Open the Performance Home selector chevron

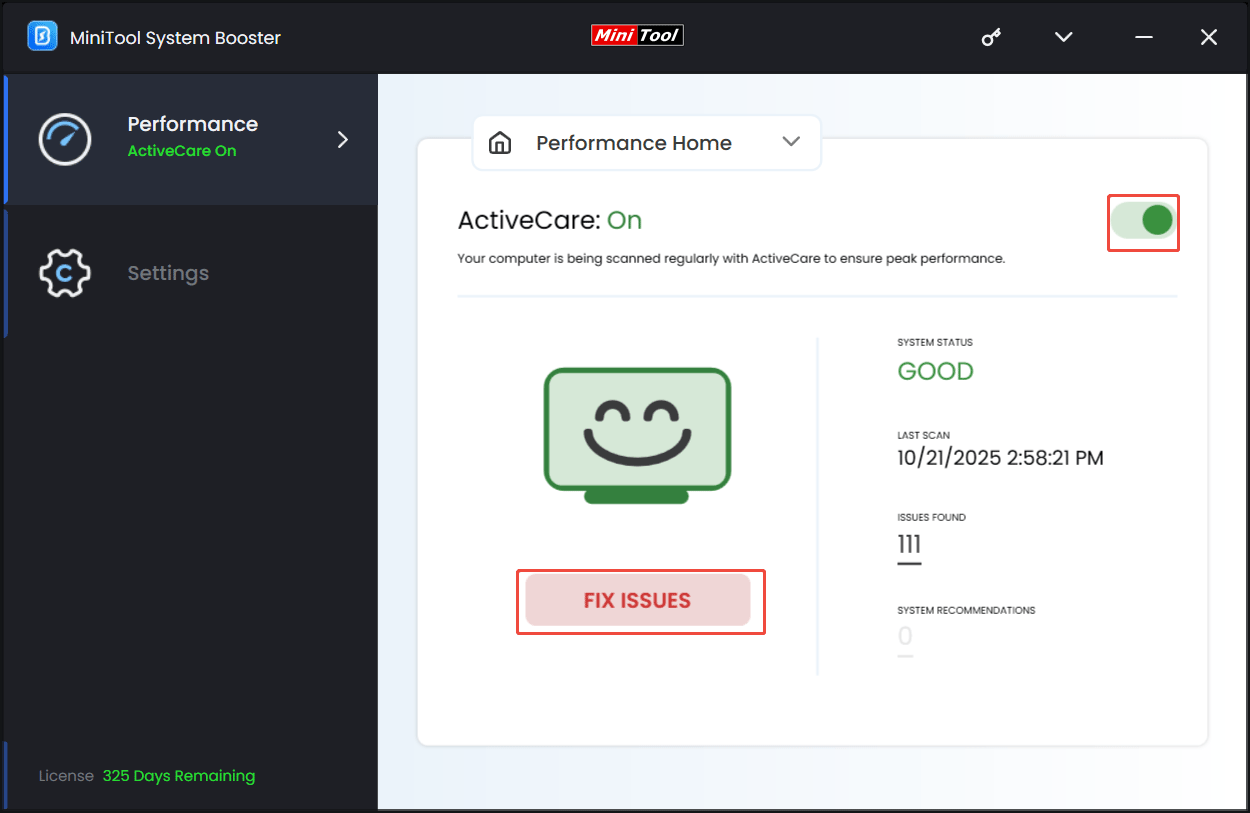[790, 142]
